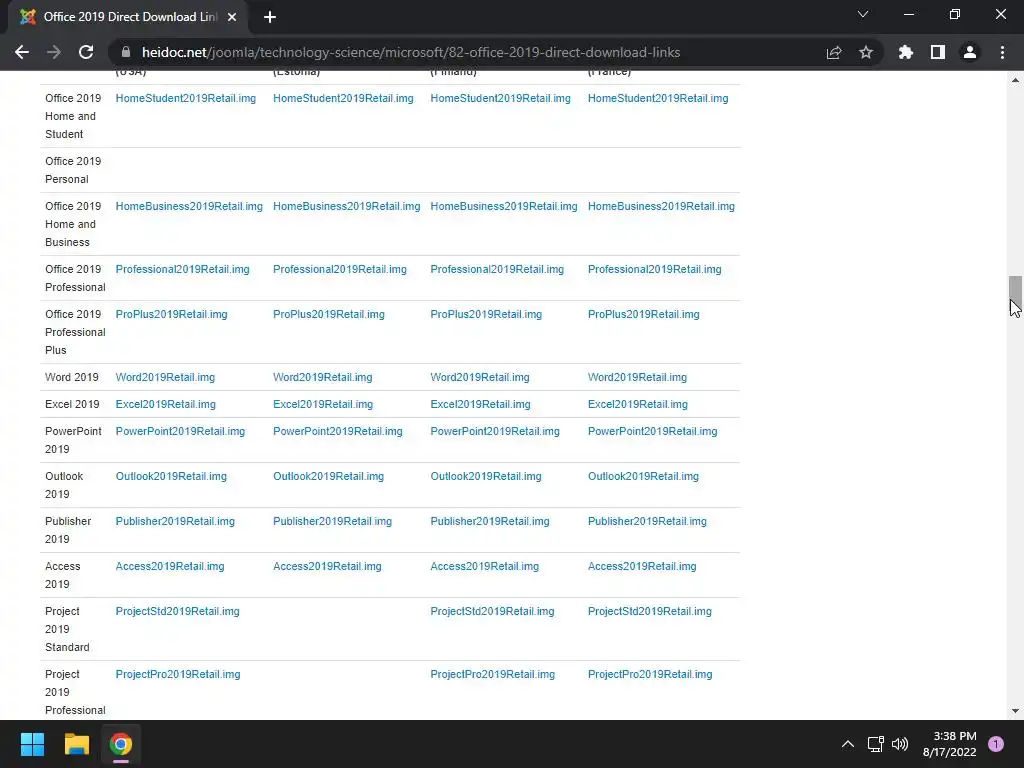Viewport: 1024px width, 768px height.
Task: Open the notification badge in the taskbar
Action: coord(996,744)
